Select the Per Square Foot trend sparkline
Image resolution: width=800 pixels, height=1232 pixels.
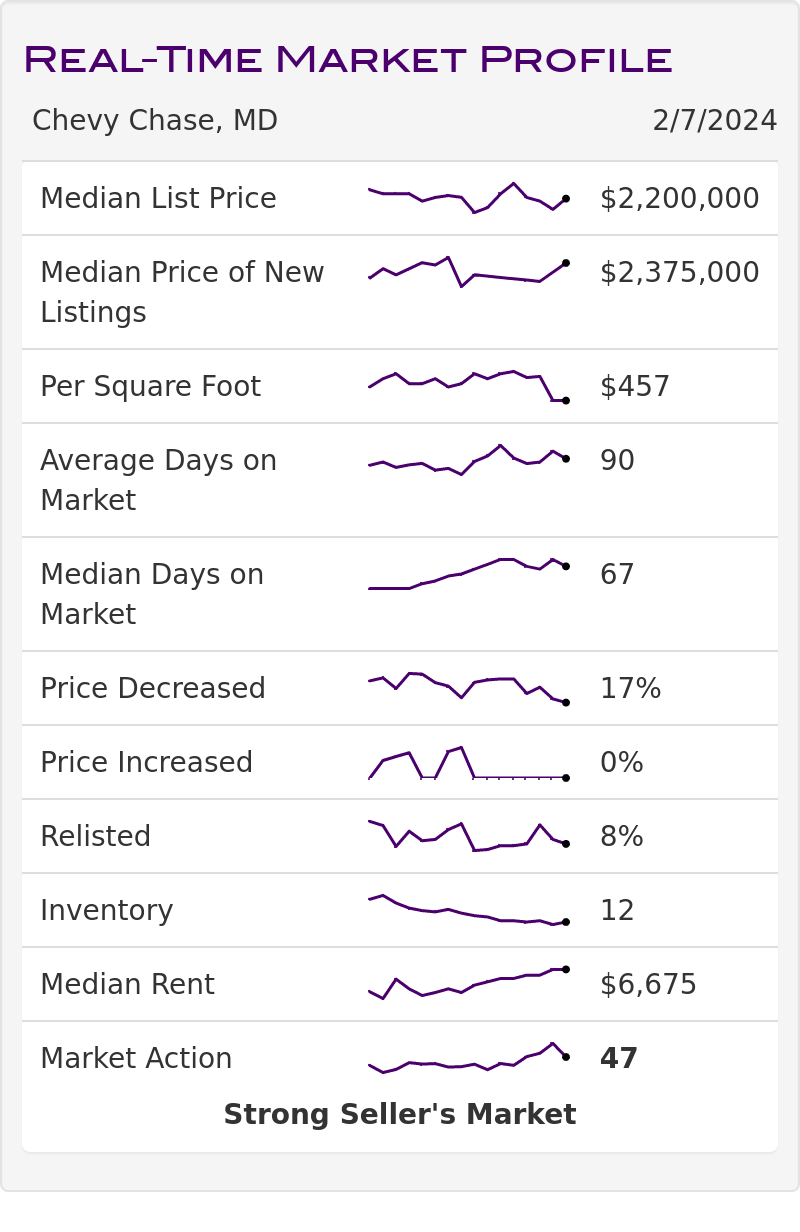click(x=468, y=386)
